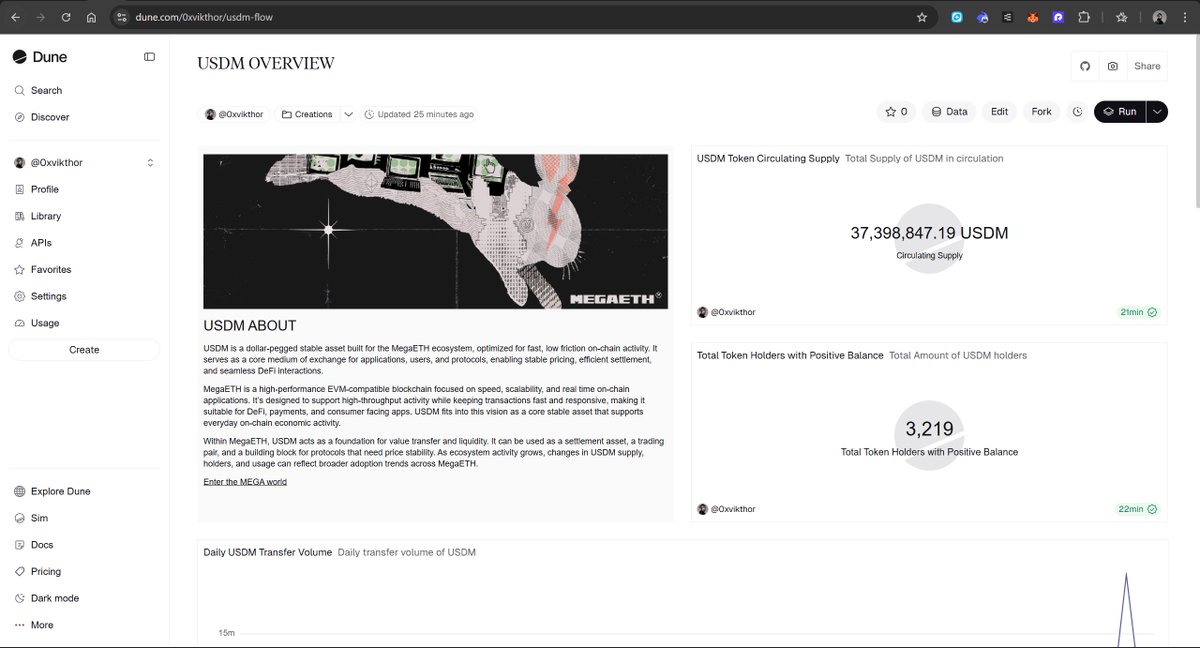1200x648 pixels.
Task: Open the schedule clock icon
Action: (x=1077, y=112)
